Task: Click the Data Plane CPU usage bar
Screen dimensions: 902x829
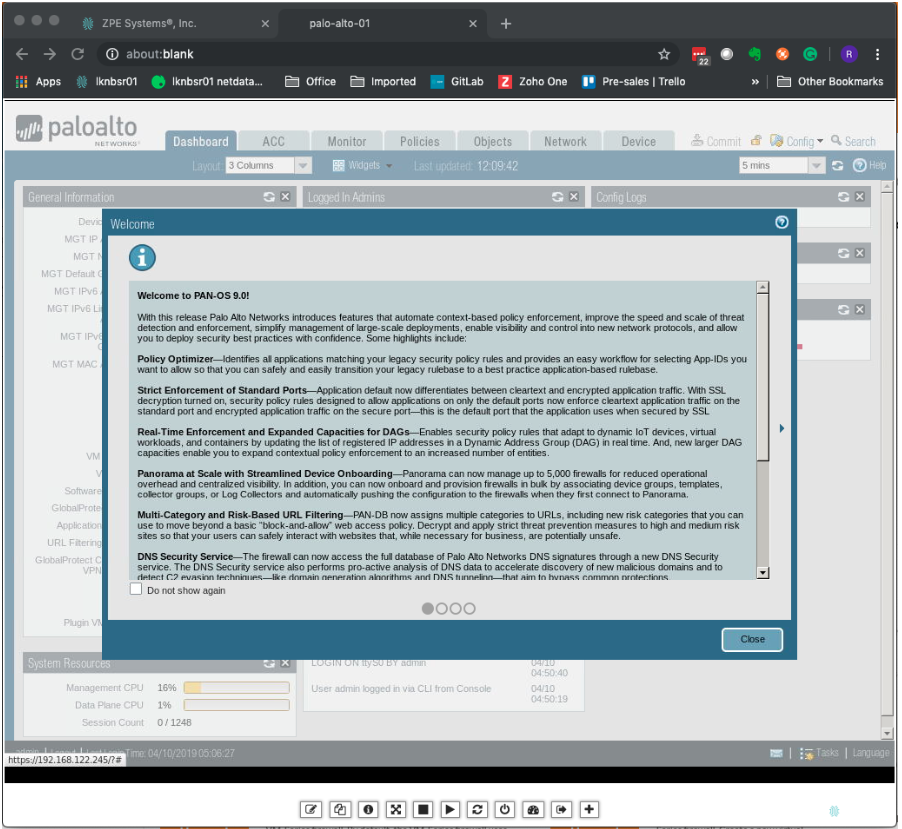Action: click(x=236, y=705)
